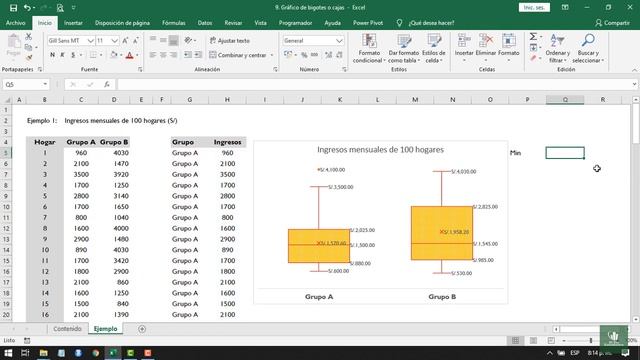Expand the Combinar y centrar dropdown arrow
This screenshot has height=360, width=640.
[272, 55]
